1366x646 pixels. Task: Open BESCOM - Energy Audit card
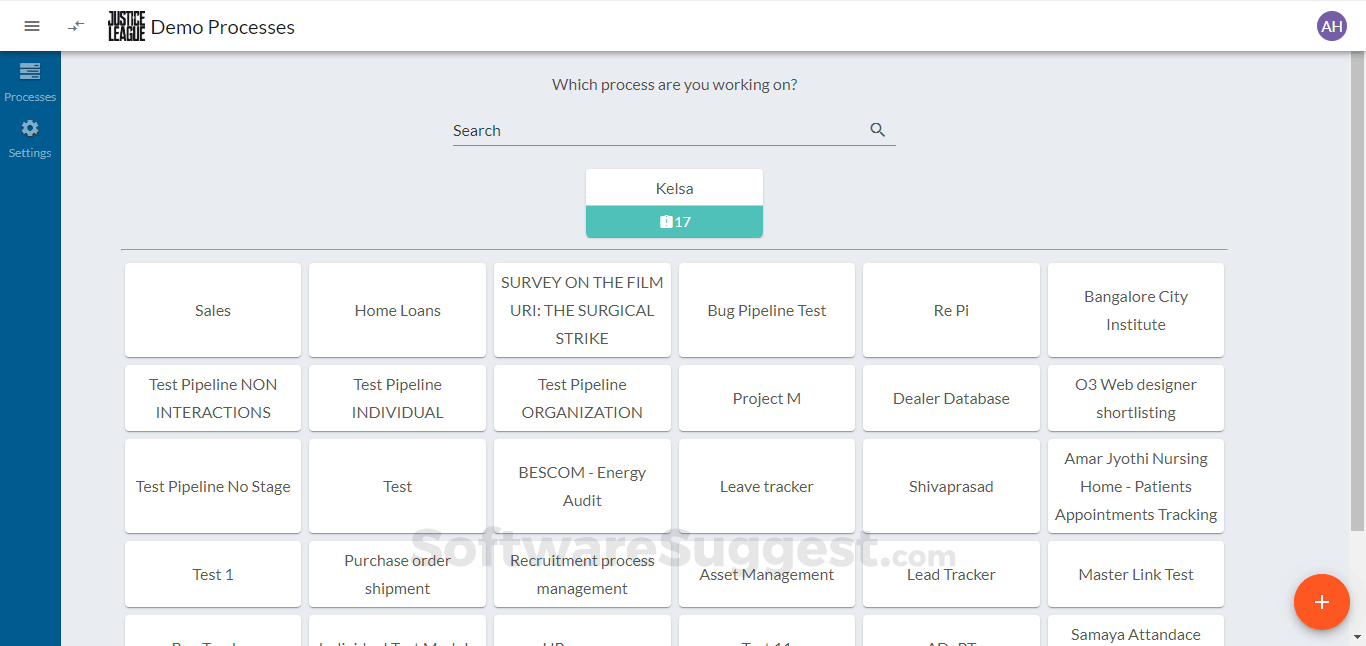tap(582, 486)
